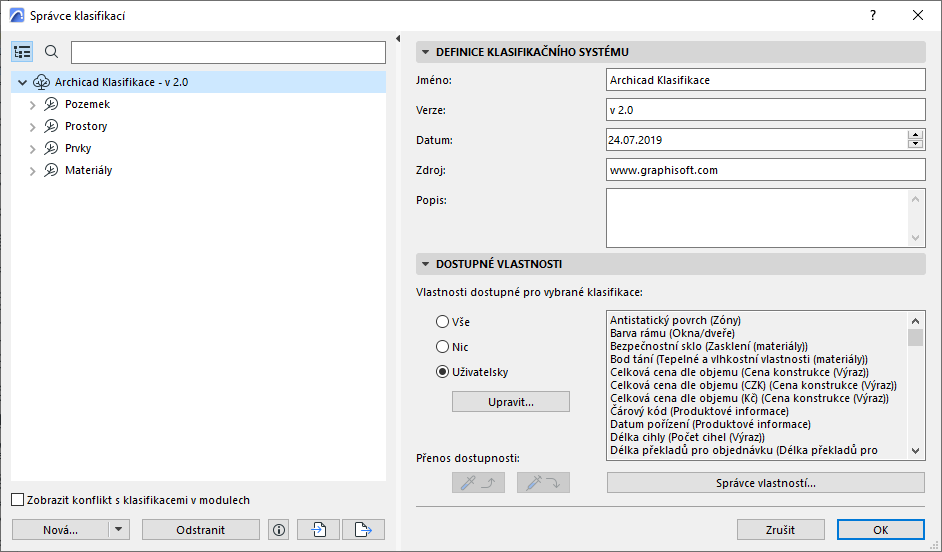Viewport: 942px width, 552px height.
Task: Click the Pozemek classification branch icon
Action: (51, 105)
